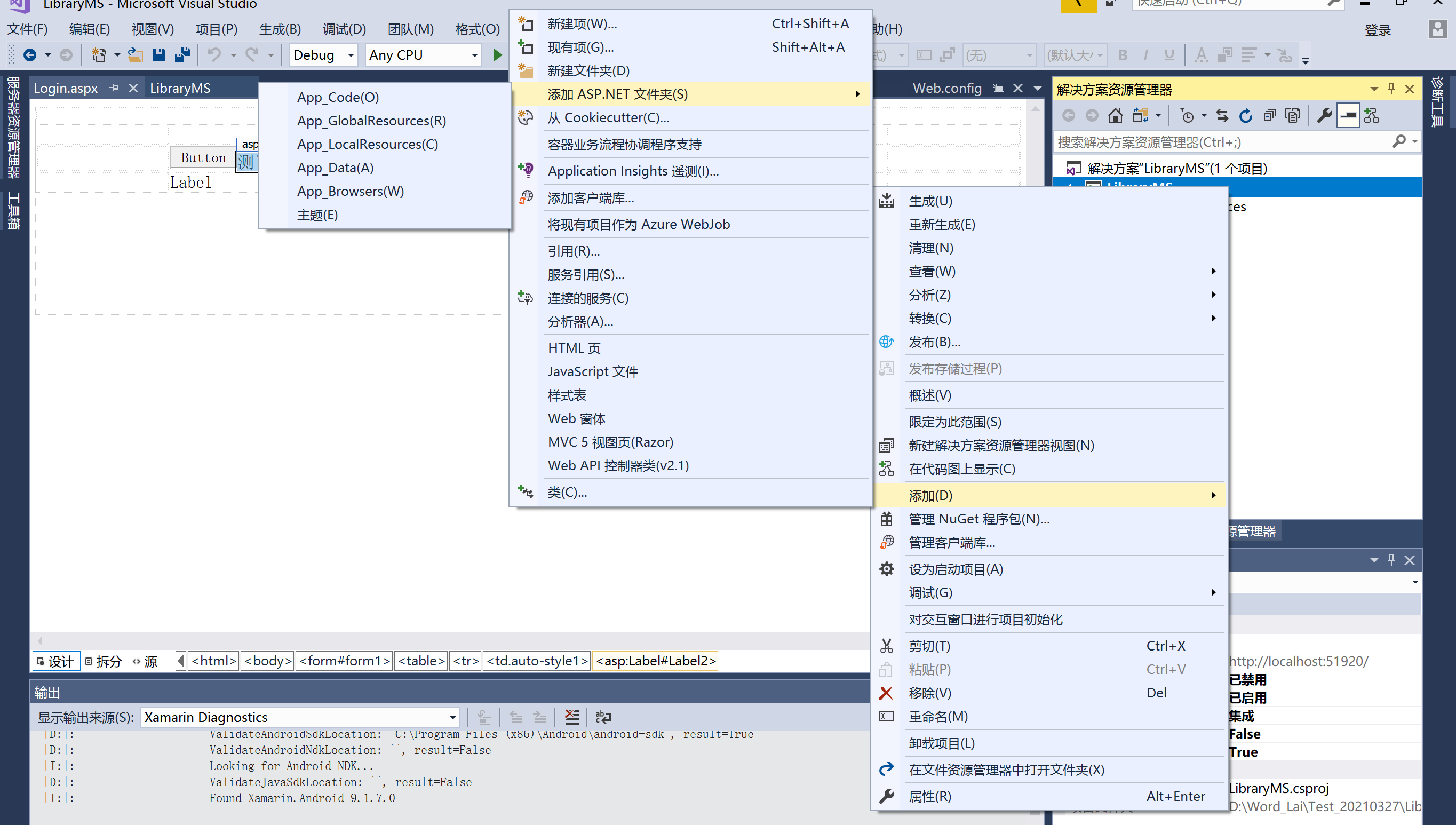
Task: Select solution 'LibraryMS' tree node
Action: pyautogui.click(x=1177, y=168)
